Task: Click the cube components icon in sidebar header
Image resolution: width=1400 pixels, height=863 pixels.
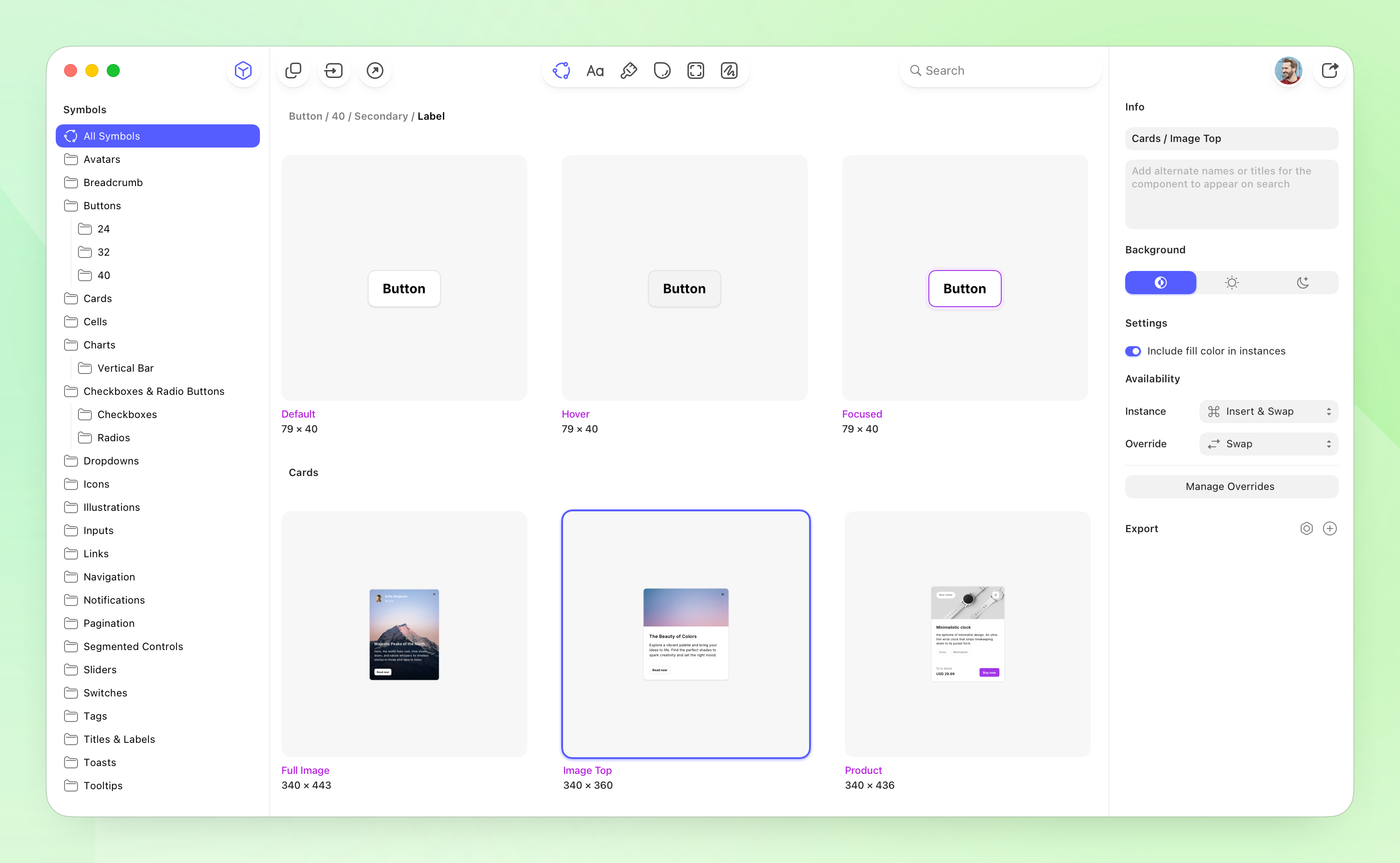Action: pyautogui.click(x=243, y=70)
